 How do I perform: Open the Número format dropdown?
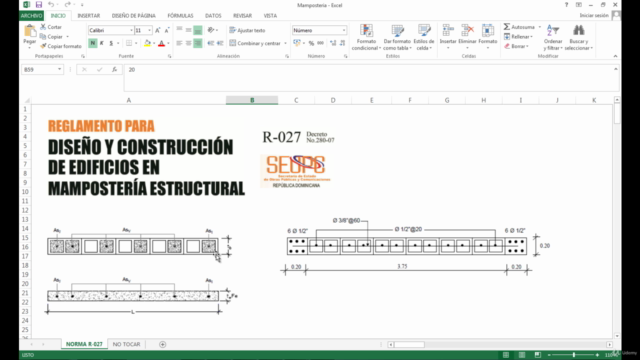pyautogui.click(x=344, y=31)
